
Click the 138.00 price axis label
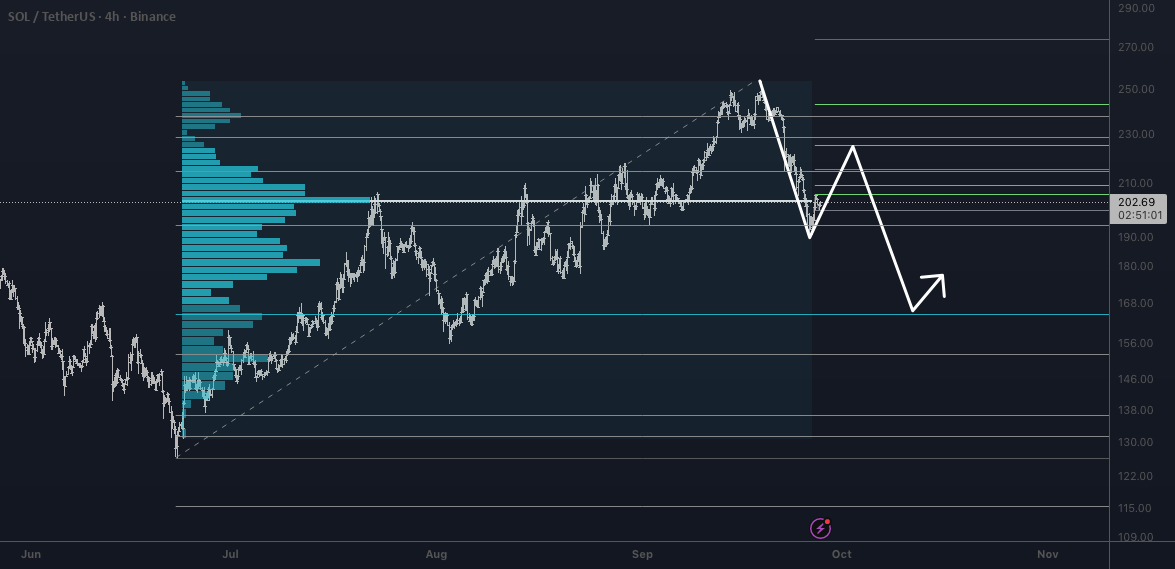click(1136, 410)
